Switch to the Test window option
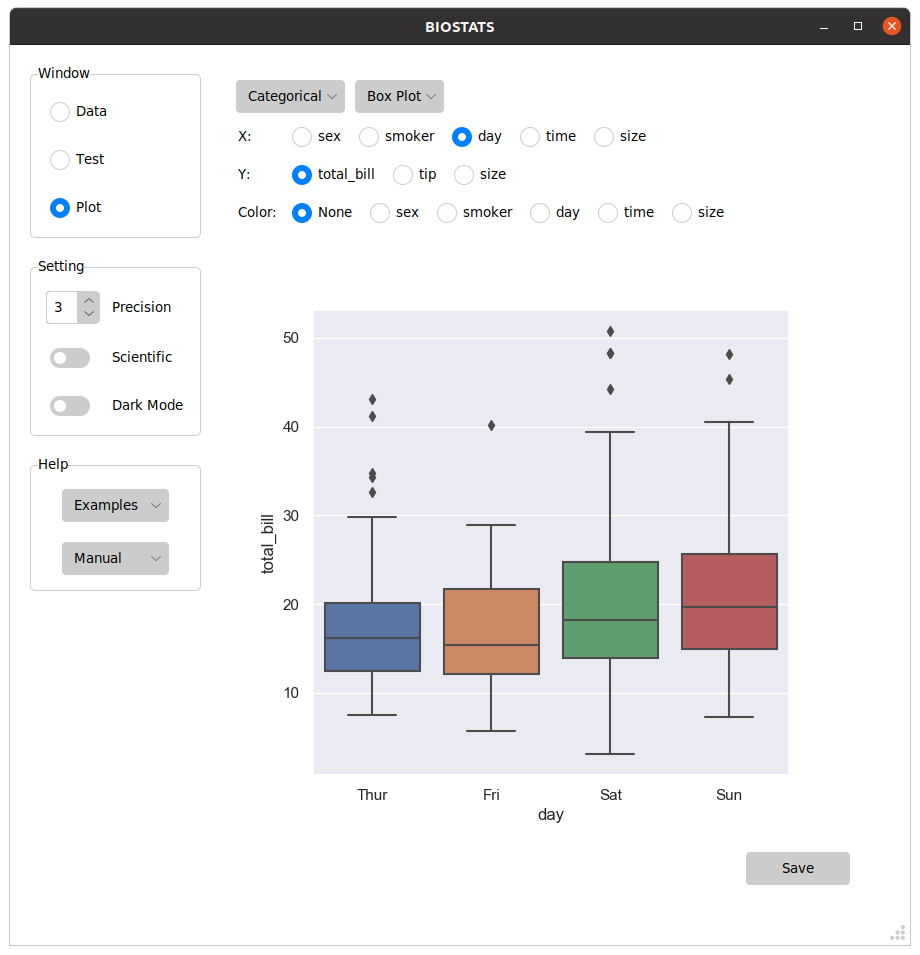 point(59,159)
